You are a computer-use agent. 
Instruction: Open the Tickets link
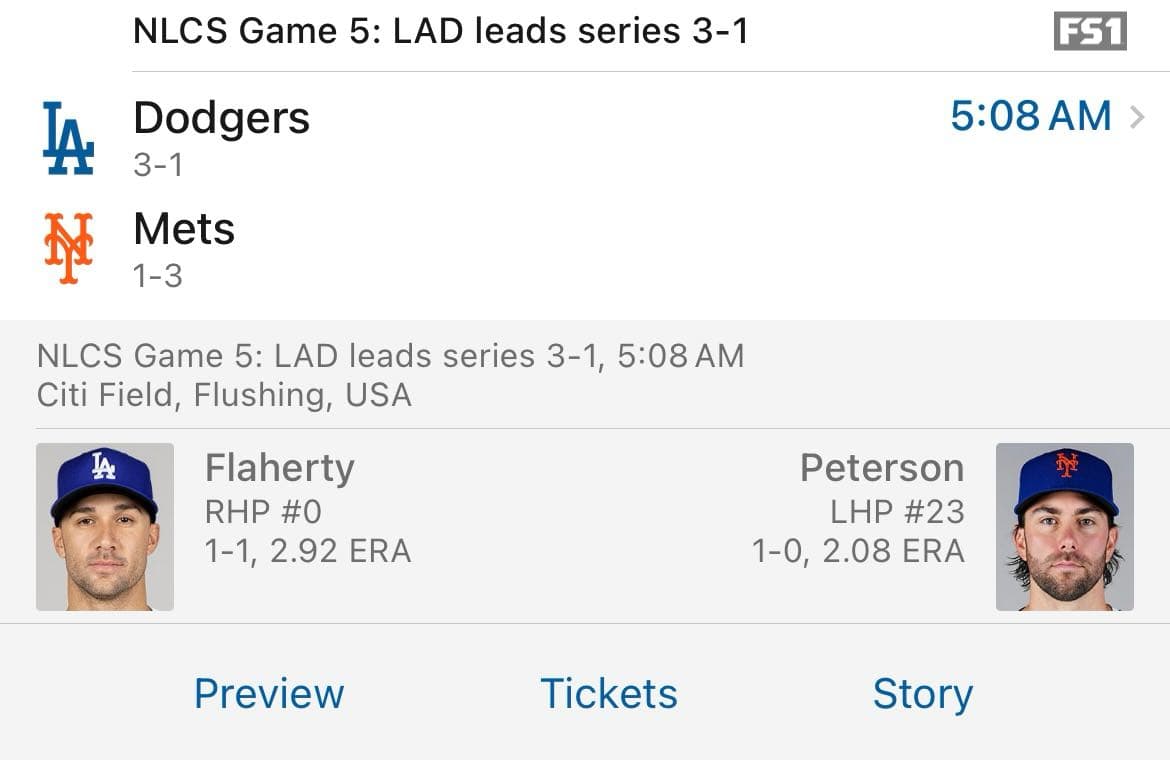pyautogui.click(x=607, y=692)
